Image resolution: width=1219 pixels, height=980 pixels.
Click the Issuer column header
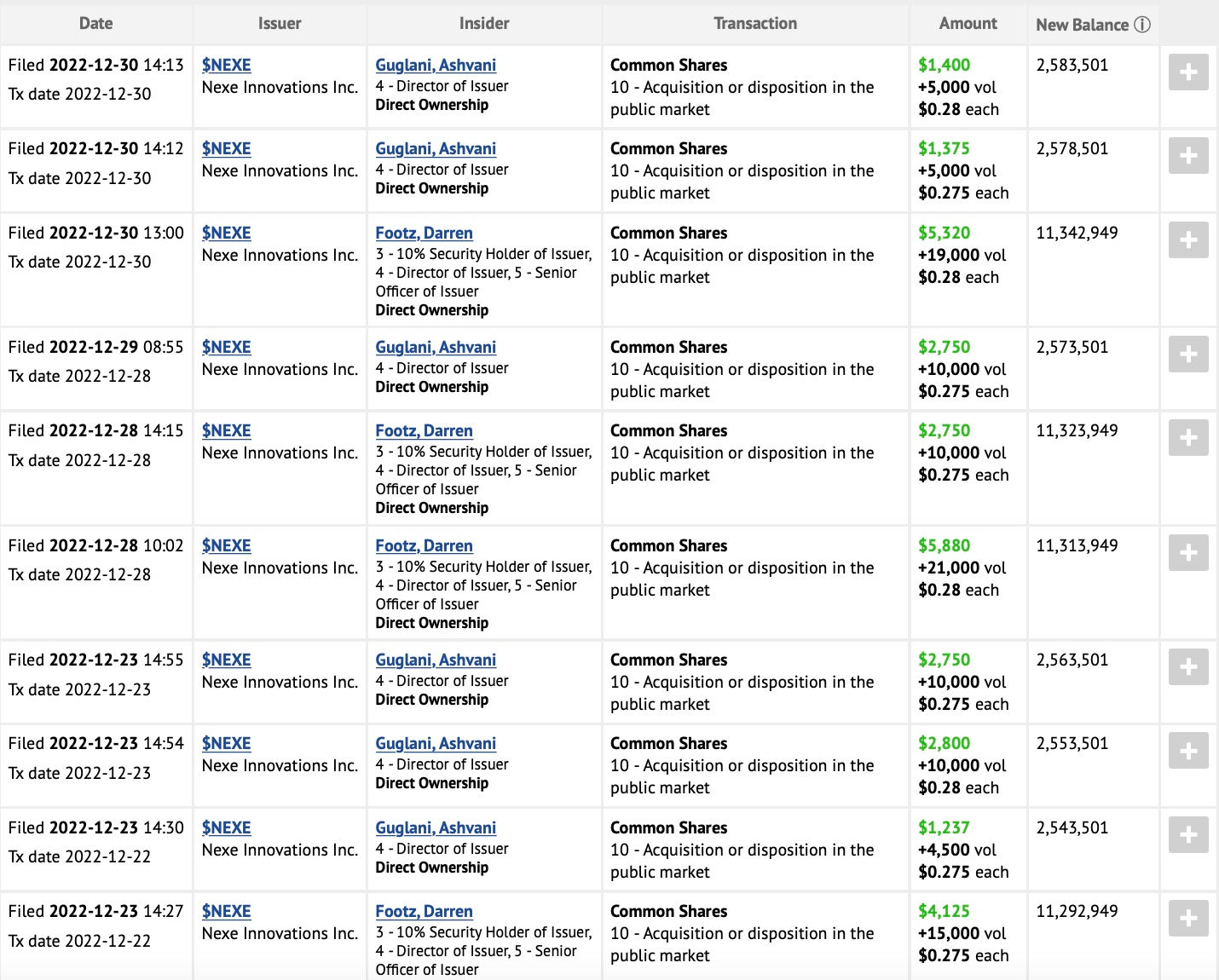point(280,24)
